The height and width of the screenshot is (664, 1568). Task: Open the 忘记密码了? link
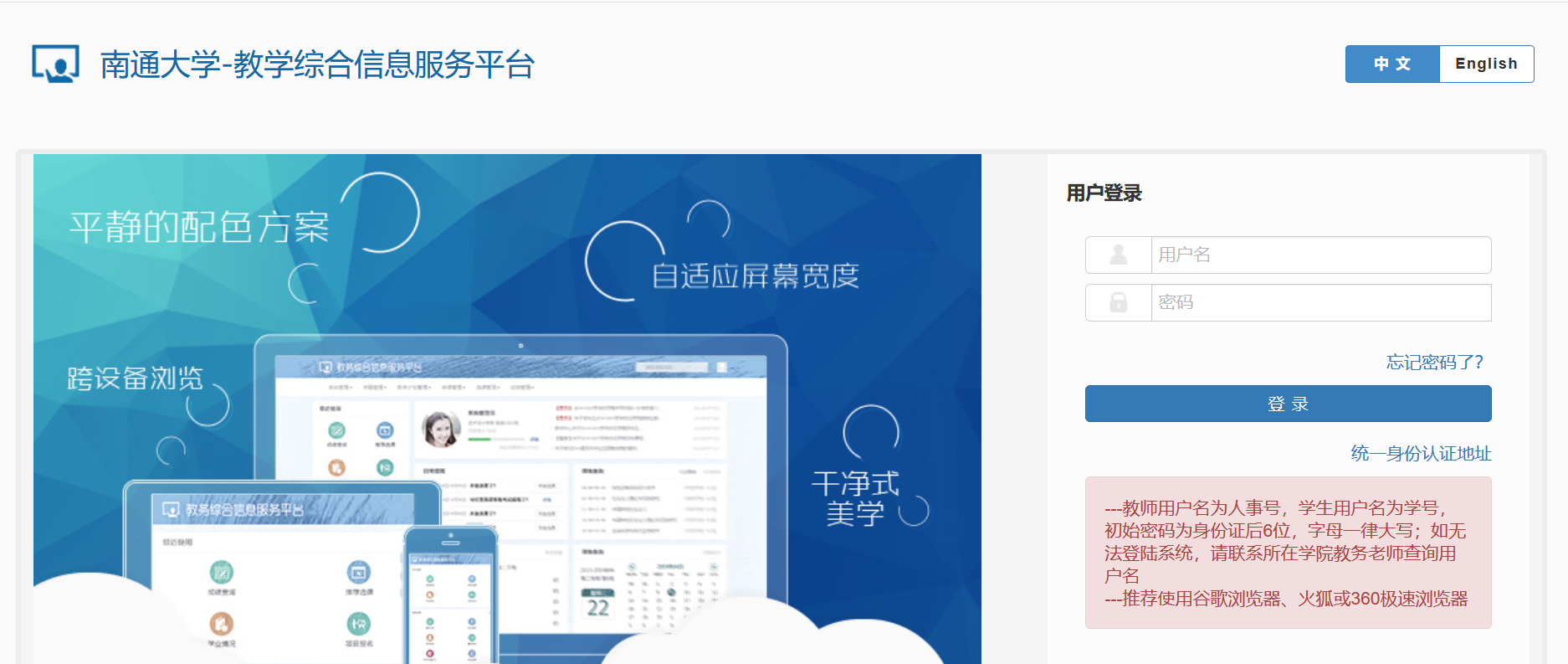1434,362
